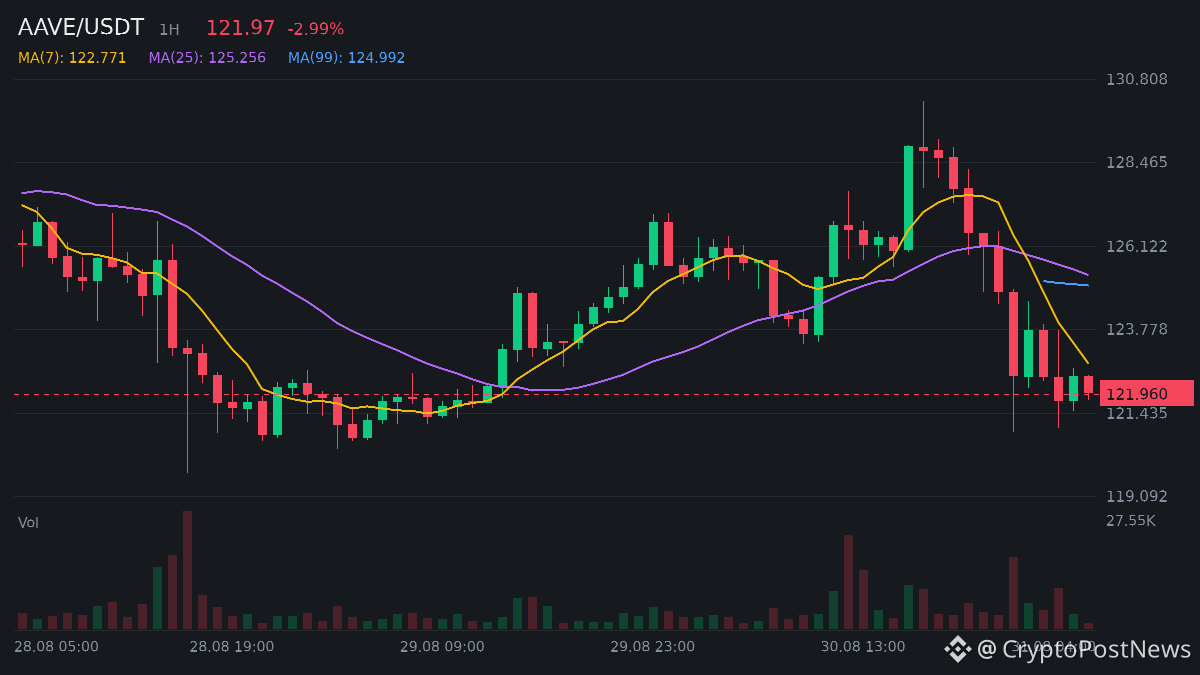Click the 123.778 price axis label
Image resolution: width=1200 pixels, height=675 pixels.
coord(1137,329)
